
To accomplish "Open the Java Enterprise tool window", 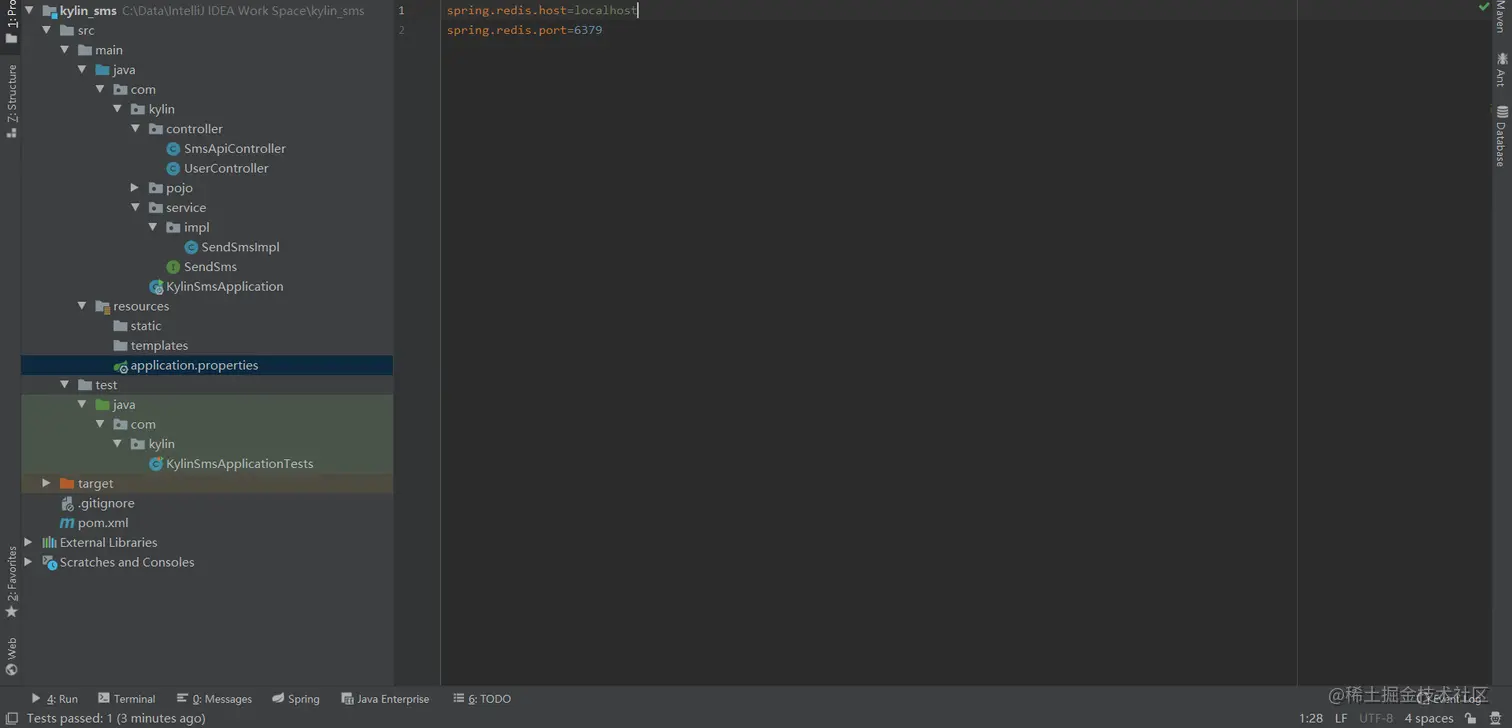I will (x=385, y=699).
